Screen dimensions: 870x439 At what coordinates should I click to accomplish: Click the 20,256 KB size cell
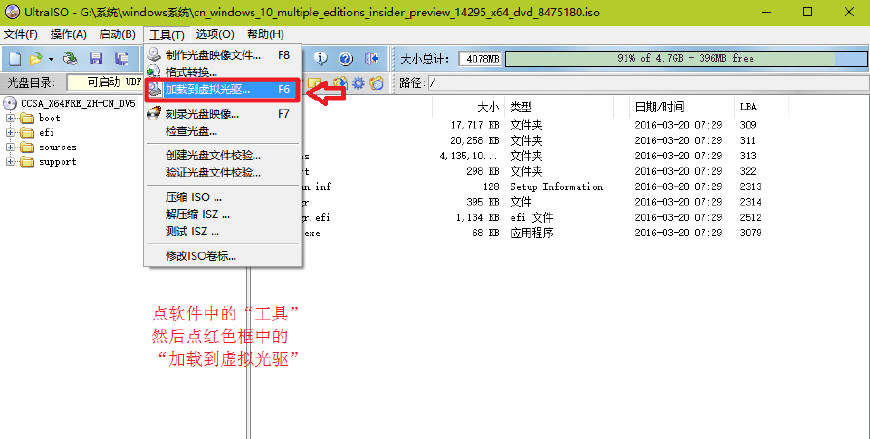coord(475,140)
